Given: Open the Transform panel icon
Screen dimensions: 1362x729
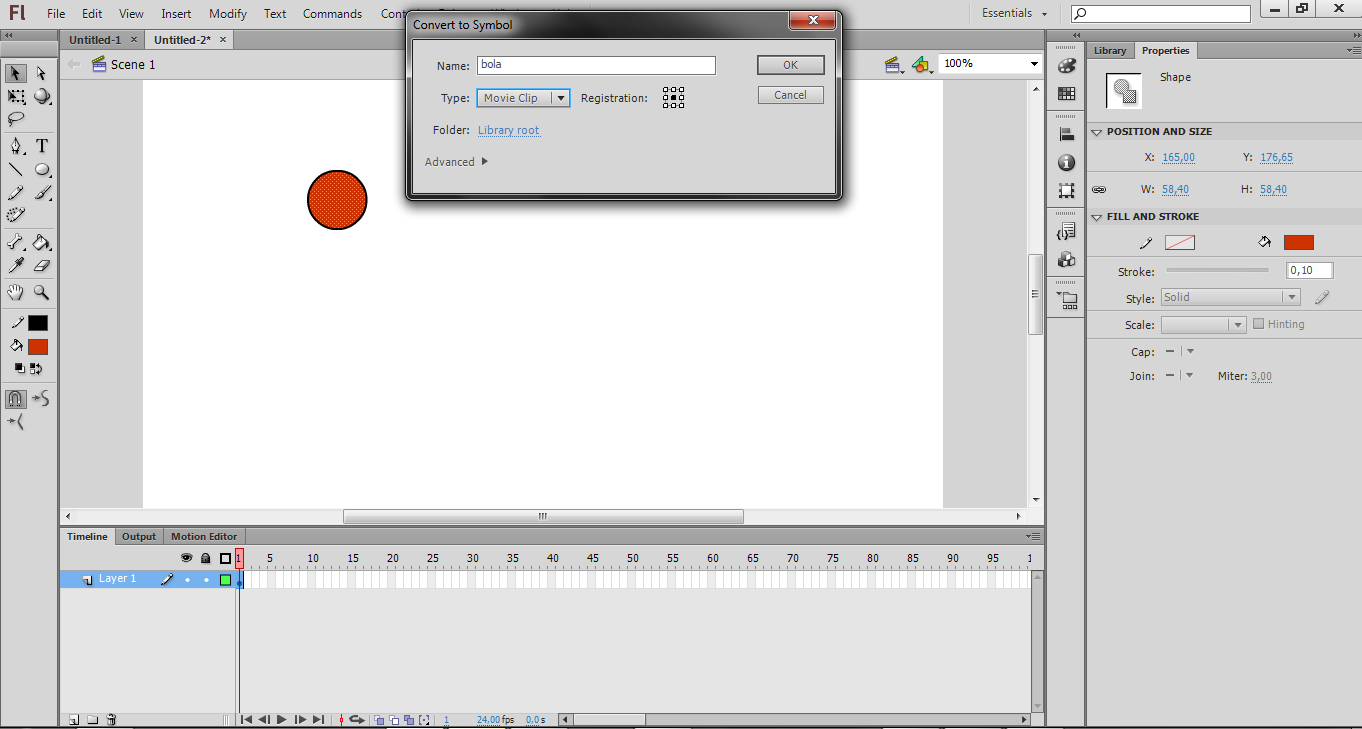Looking at the screenshot, I should pos(1066,190).
